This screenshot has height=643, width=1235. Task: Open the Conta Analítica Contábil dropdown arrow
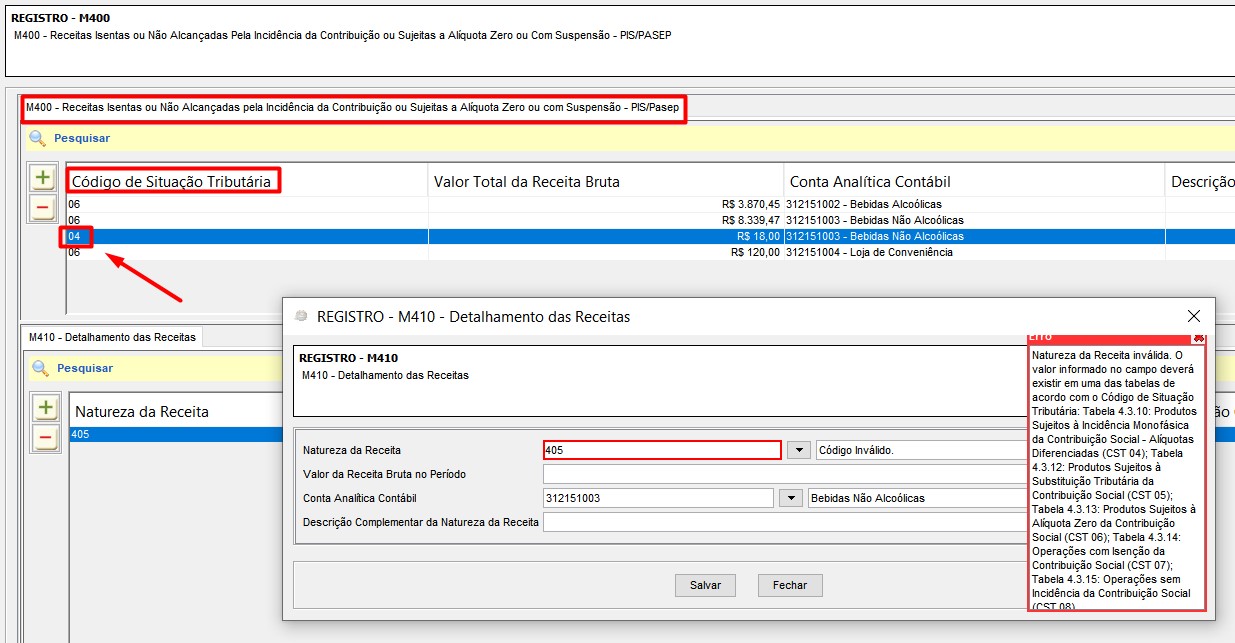790,498
